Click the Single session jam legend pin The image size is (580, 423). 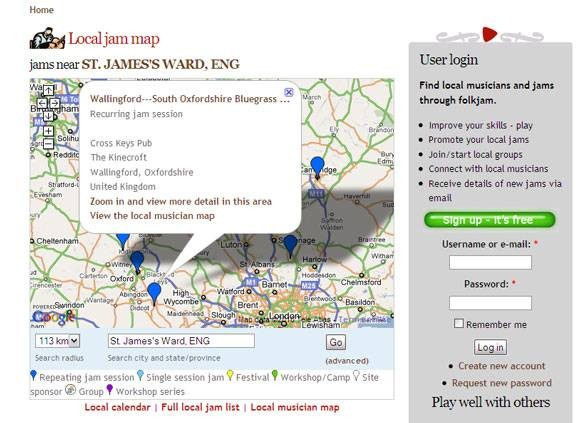tap(140, 376)
